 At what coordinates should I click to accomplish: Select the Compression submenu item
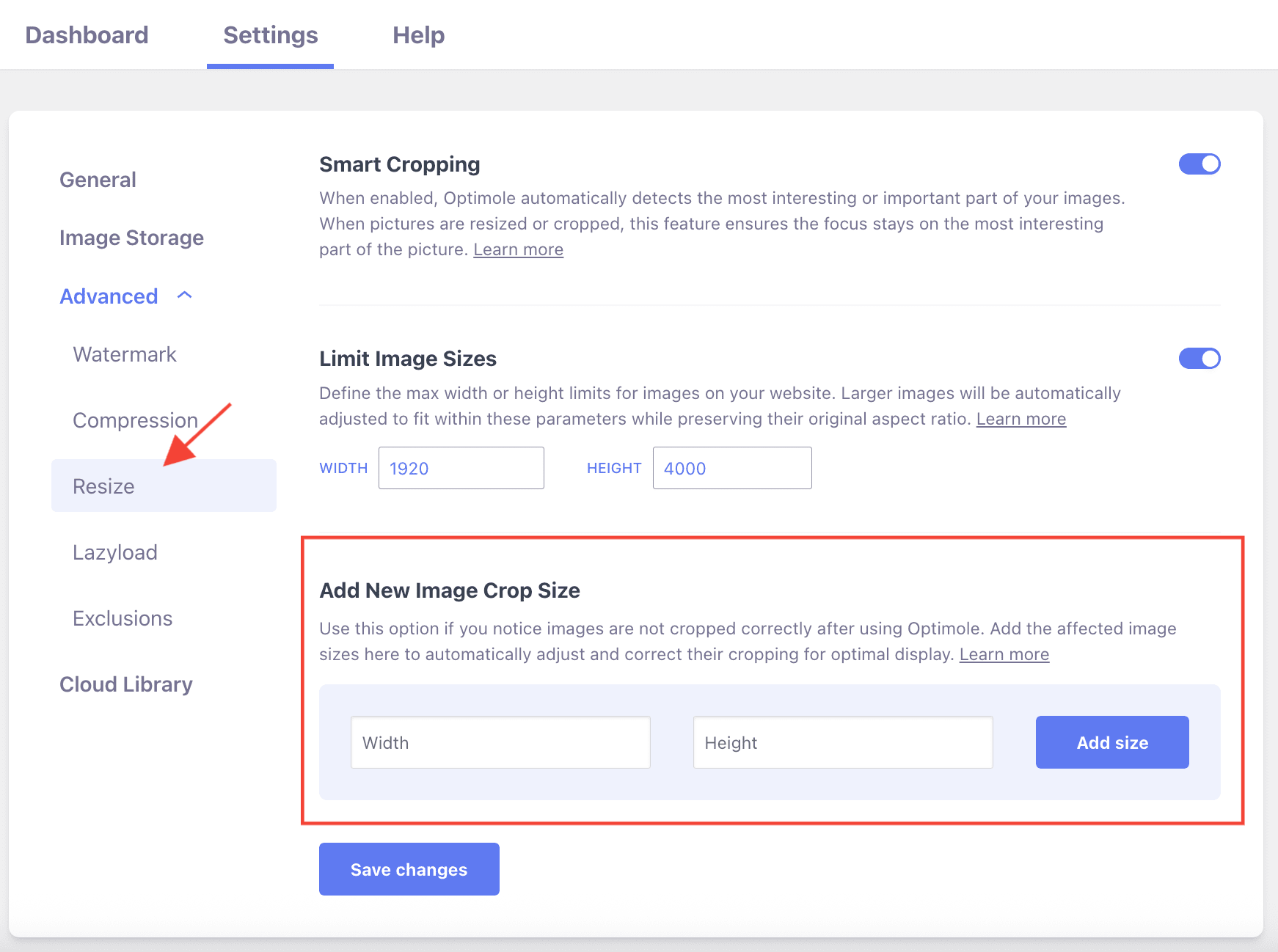pyautogui.click(x=135, y=420)
